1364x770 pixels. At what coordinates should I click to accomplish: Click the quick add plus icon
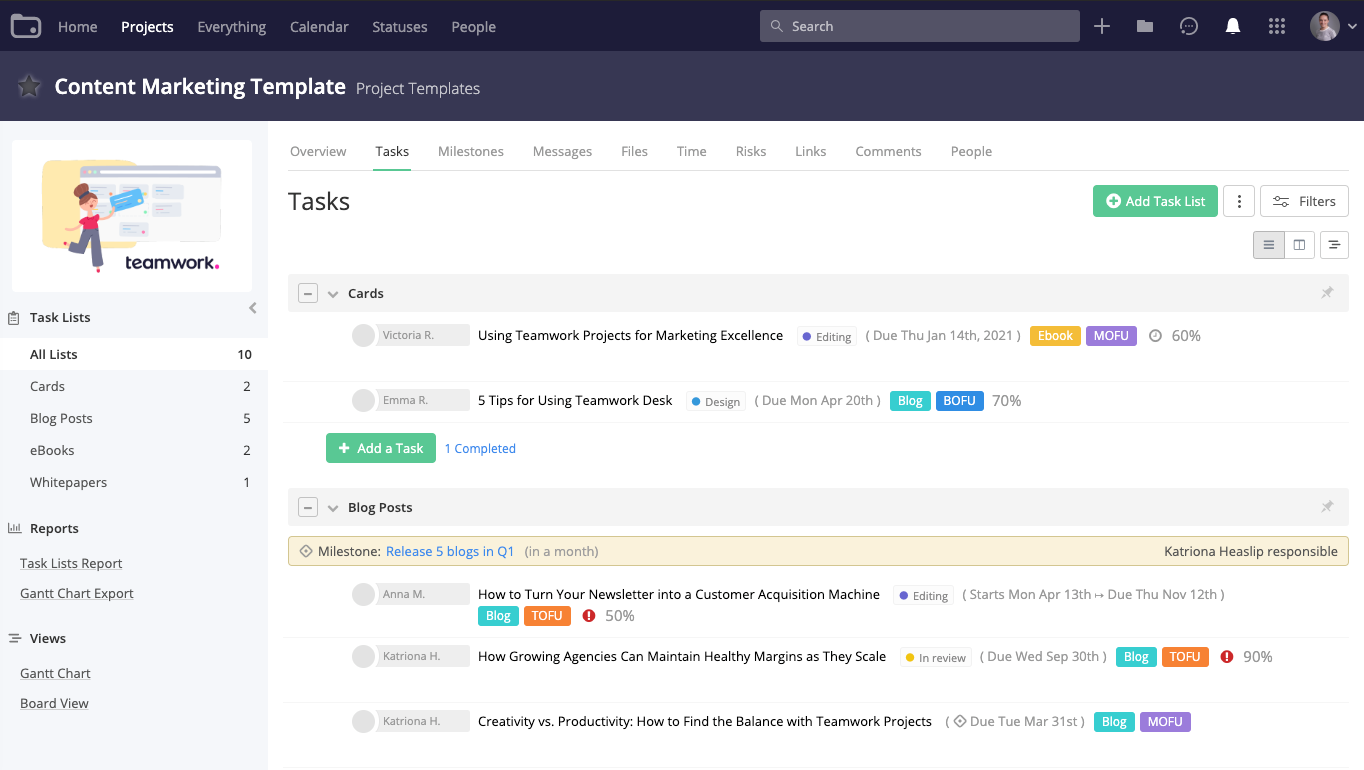[1102, 27]
